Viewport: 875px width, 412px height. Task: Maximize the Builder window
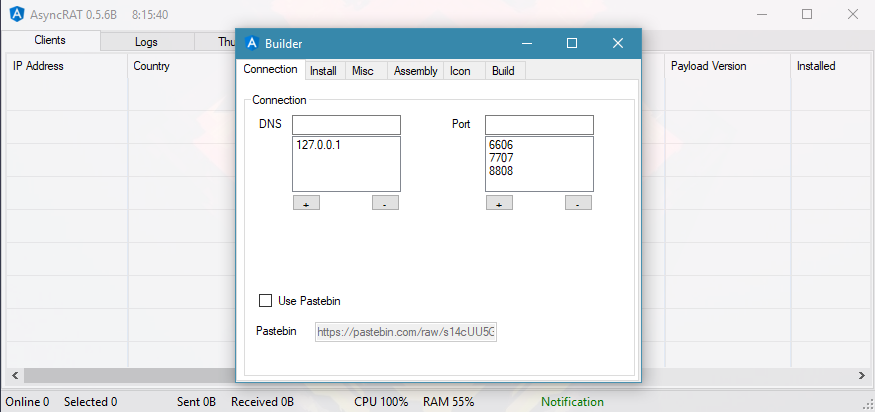pos(571,43)
